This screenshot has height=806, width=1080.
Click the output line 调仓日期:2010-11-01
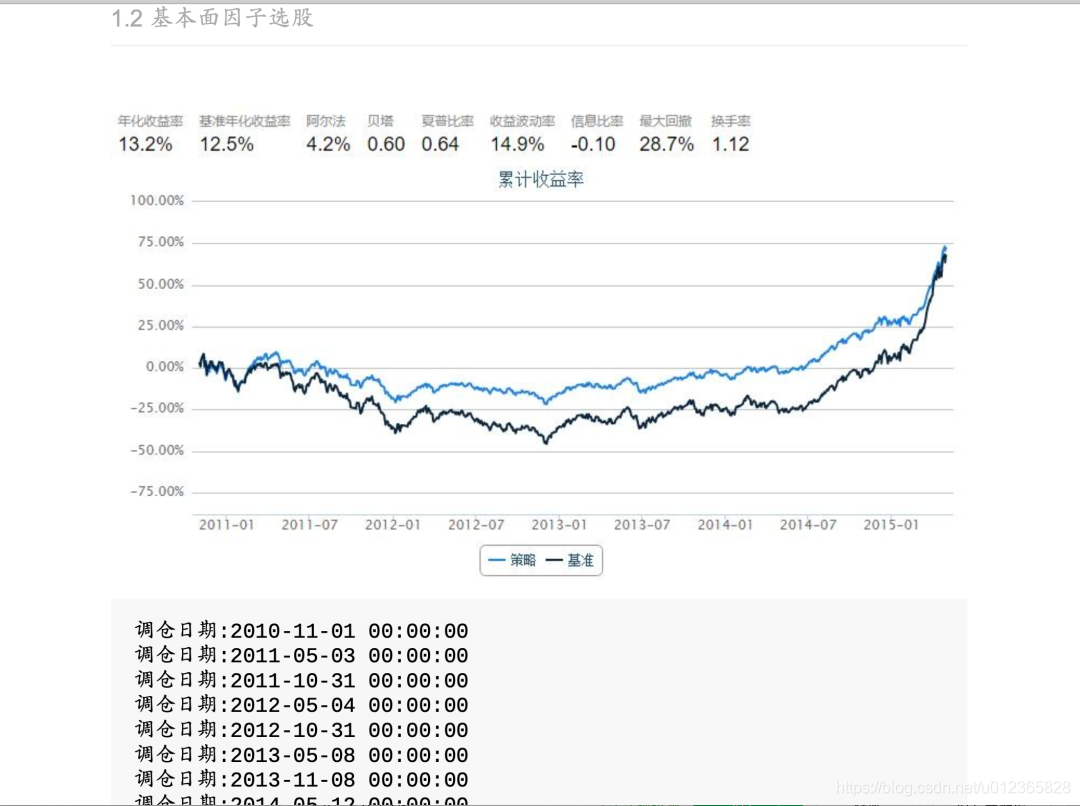pos(302,631)
